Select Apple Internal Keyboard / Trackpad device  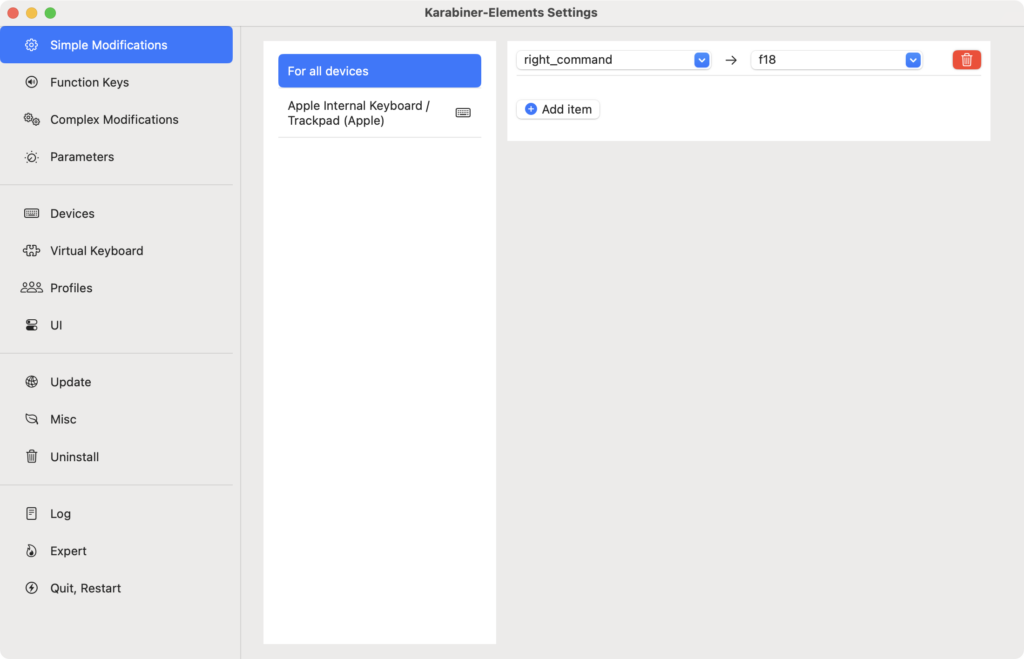click(x=379, y=113)
